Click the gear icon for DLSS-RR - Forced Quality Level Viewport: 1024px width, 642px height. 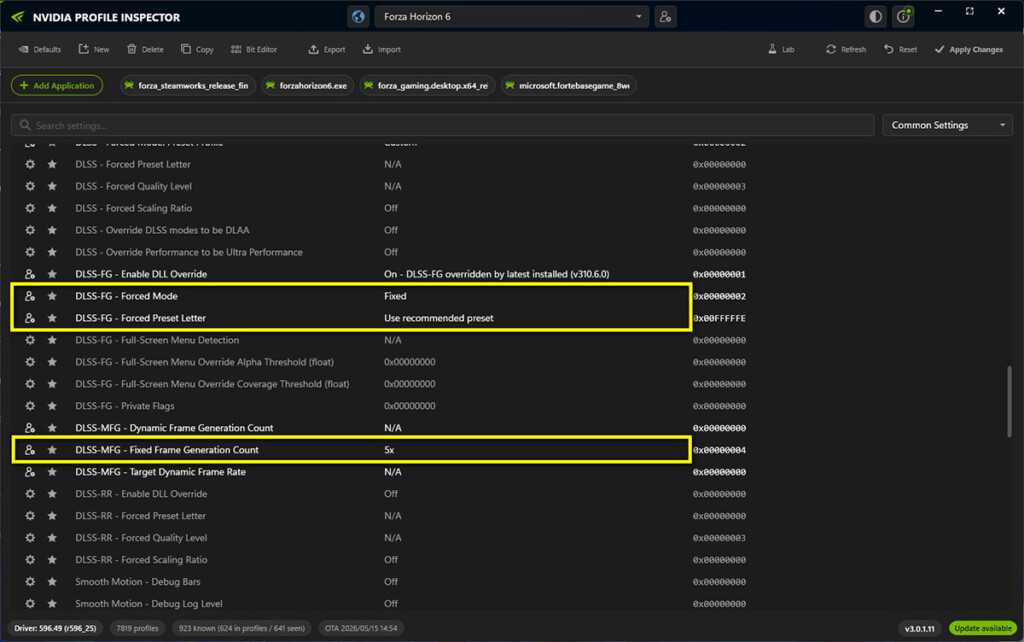click(x=30, y=538)
